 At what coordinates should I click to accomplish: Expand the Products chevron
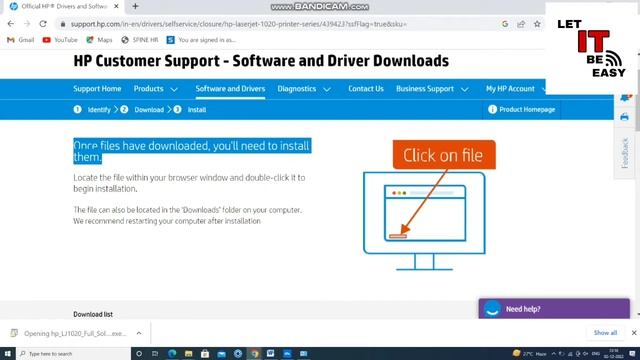(174, 89)
